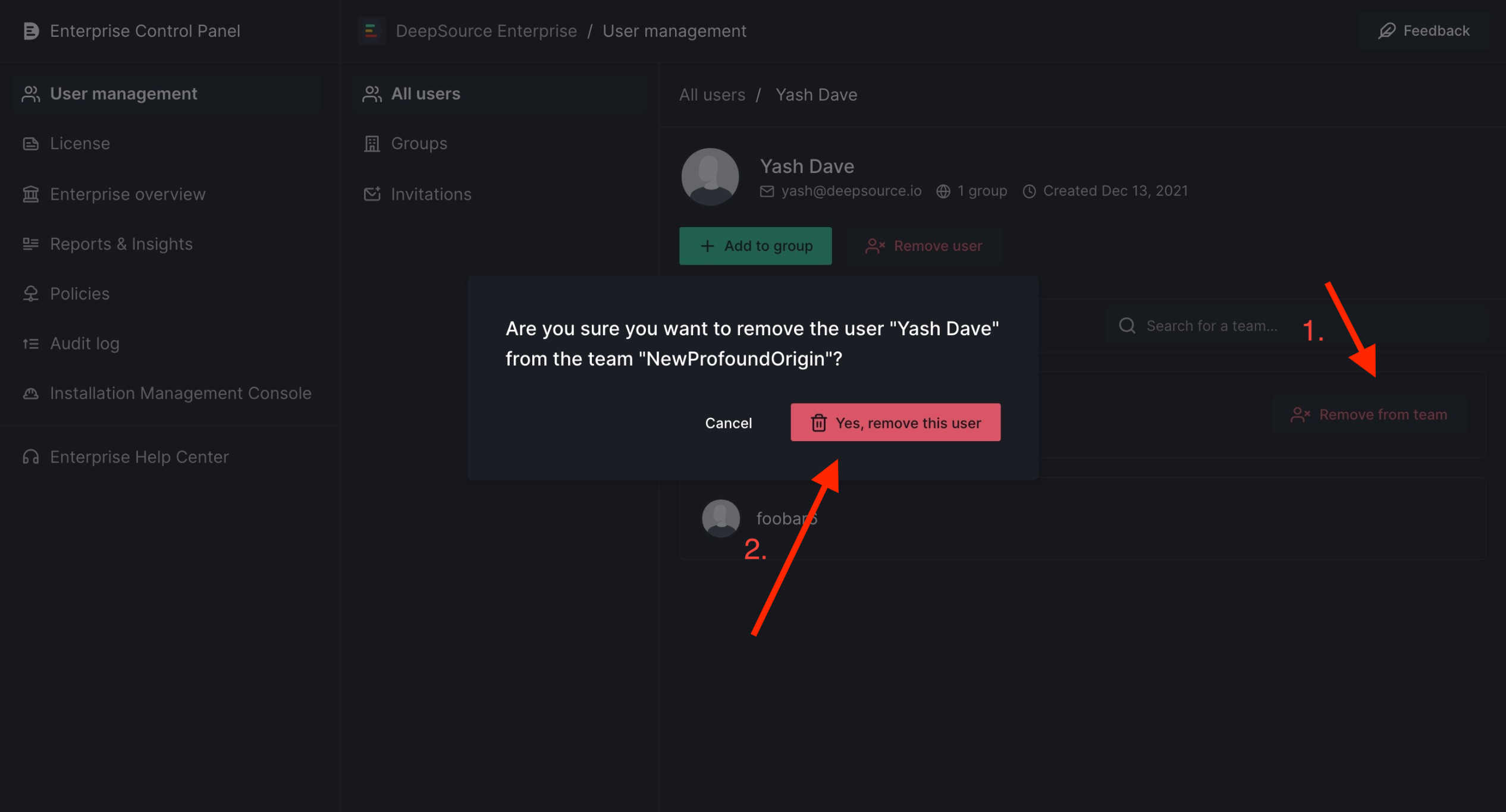The width and height of the screenshot is (1506, 812).
Task: Open the Audit log icon
Action: click(x=31, y=343)
